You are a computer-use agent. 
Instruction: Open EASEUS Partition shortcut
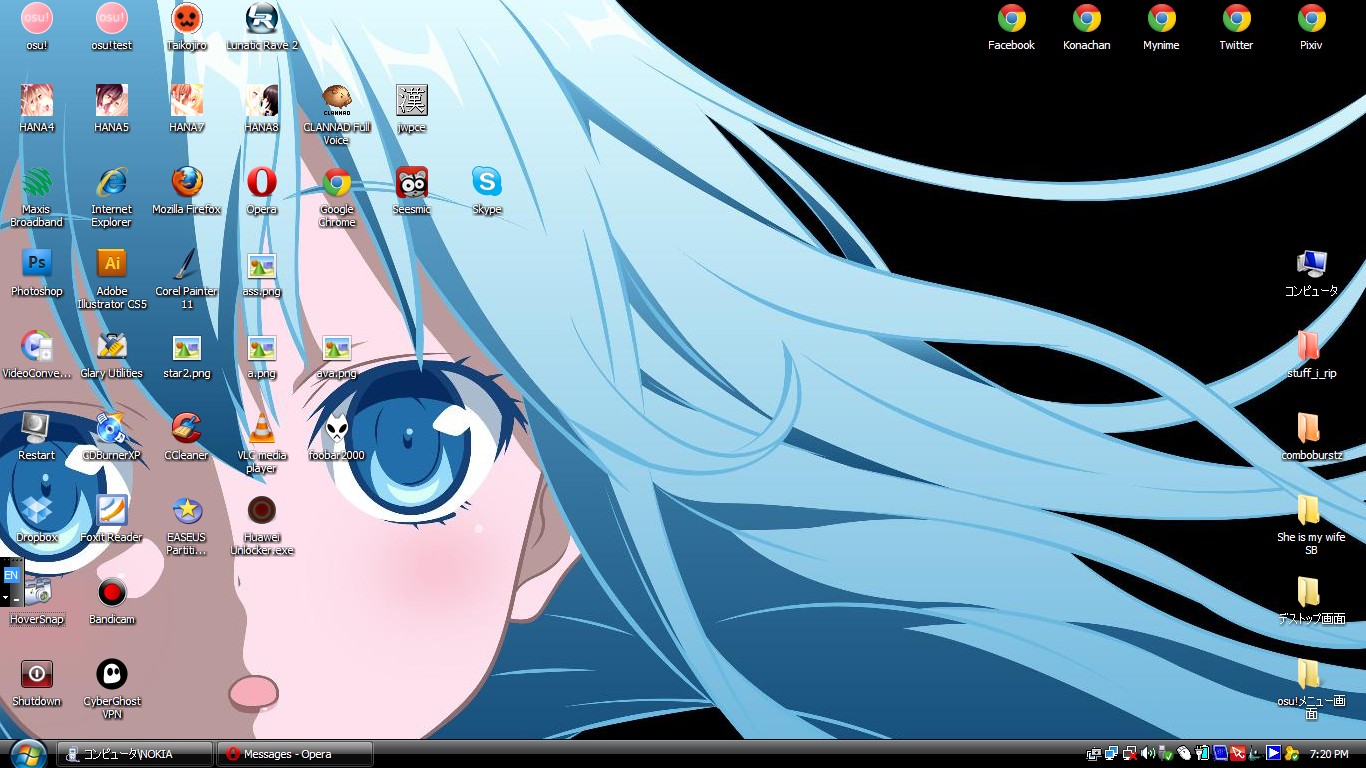point(186,525)
